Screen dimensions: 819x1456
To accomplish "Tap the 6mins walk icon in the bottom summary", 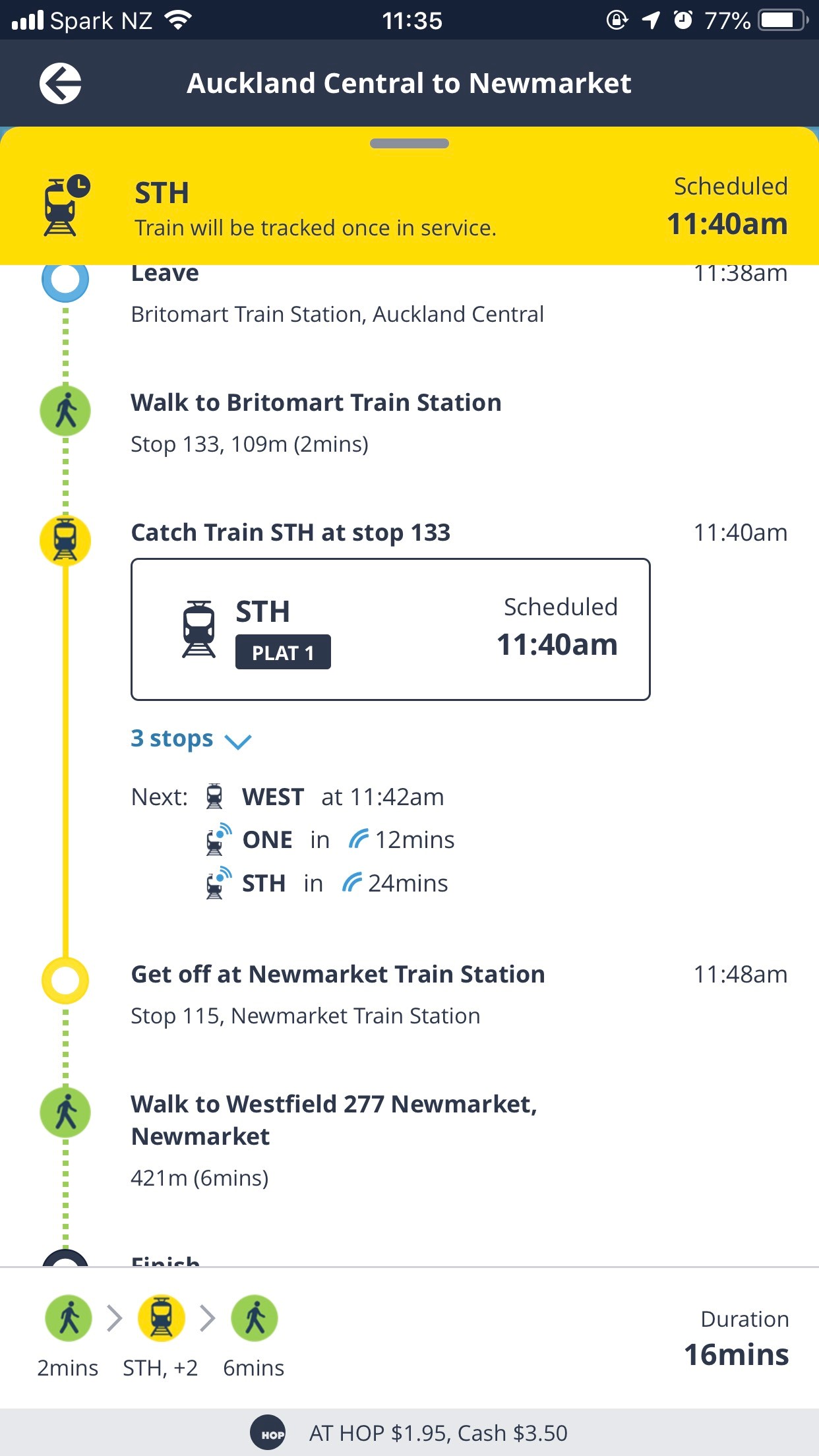I will click(x=254, y=1318).
